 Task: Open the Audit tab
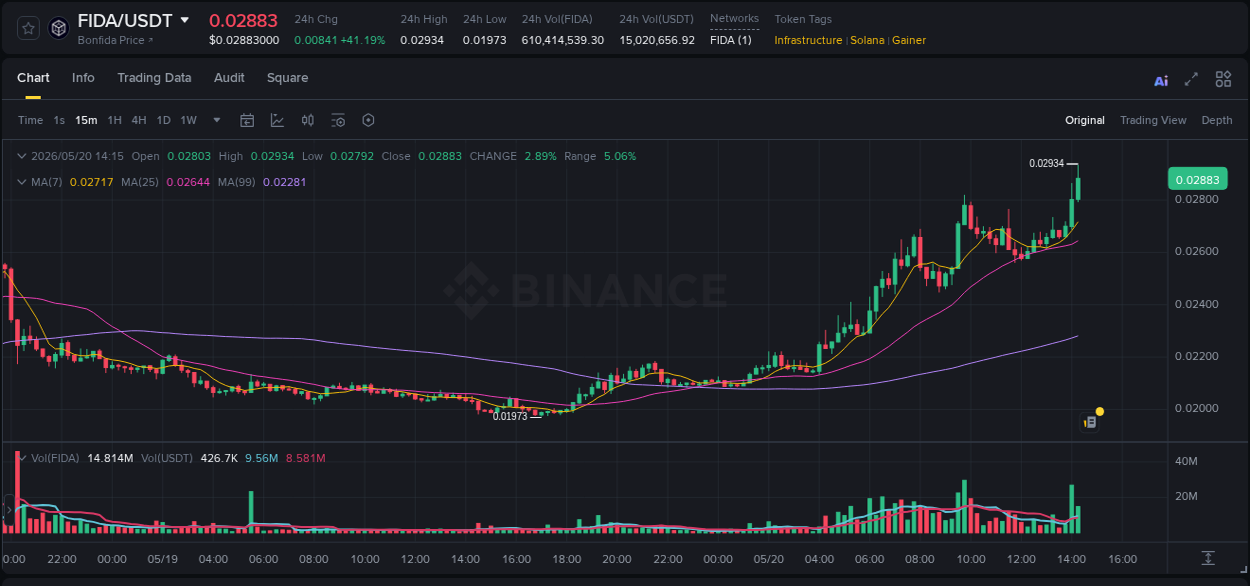click(229, 78)
